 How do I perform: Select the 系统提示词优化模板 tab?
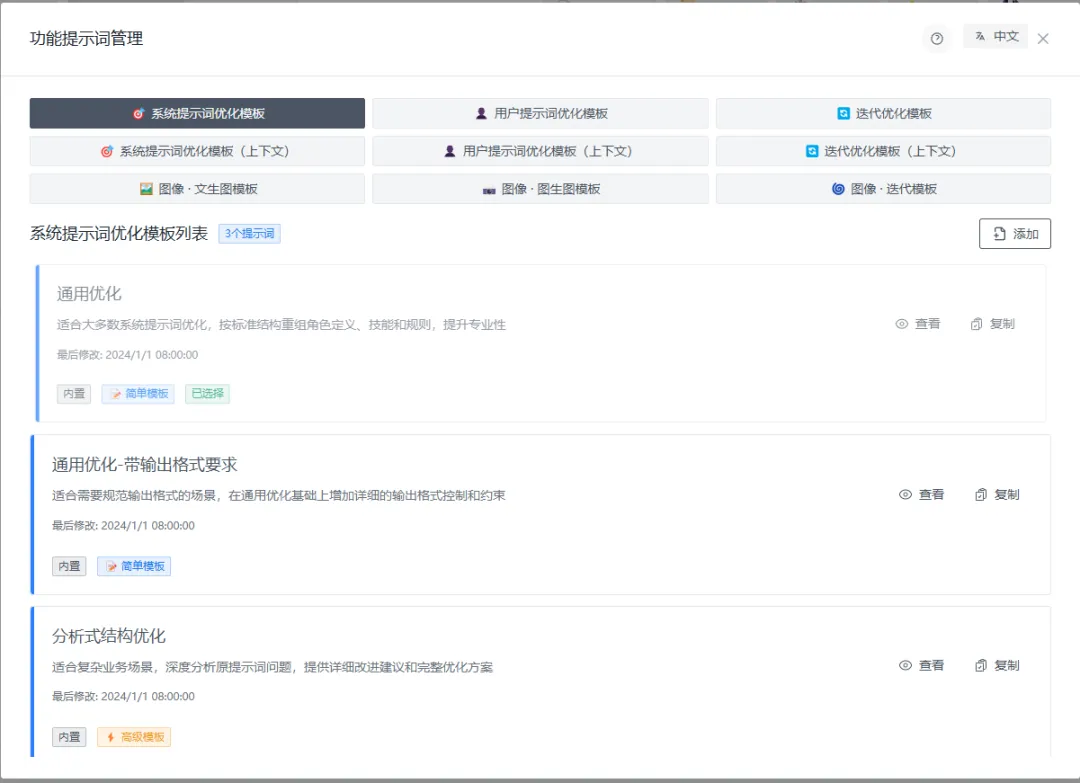pos(197,113)
